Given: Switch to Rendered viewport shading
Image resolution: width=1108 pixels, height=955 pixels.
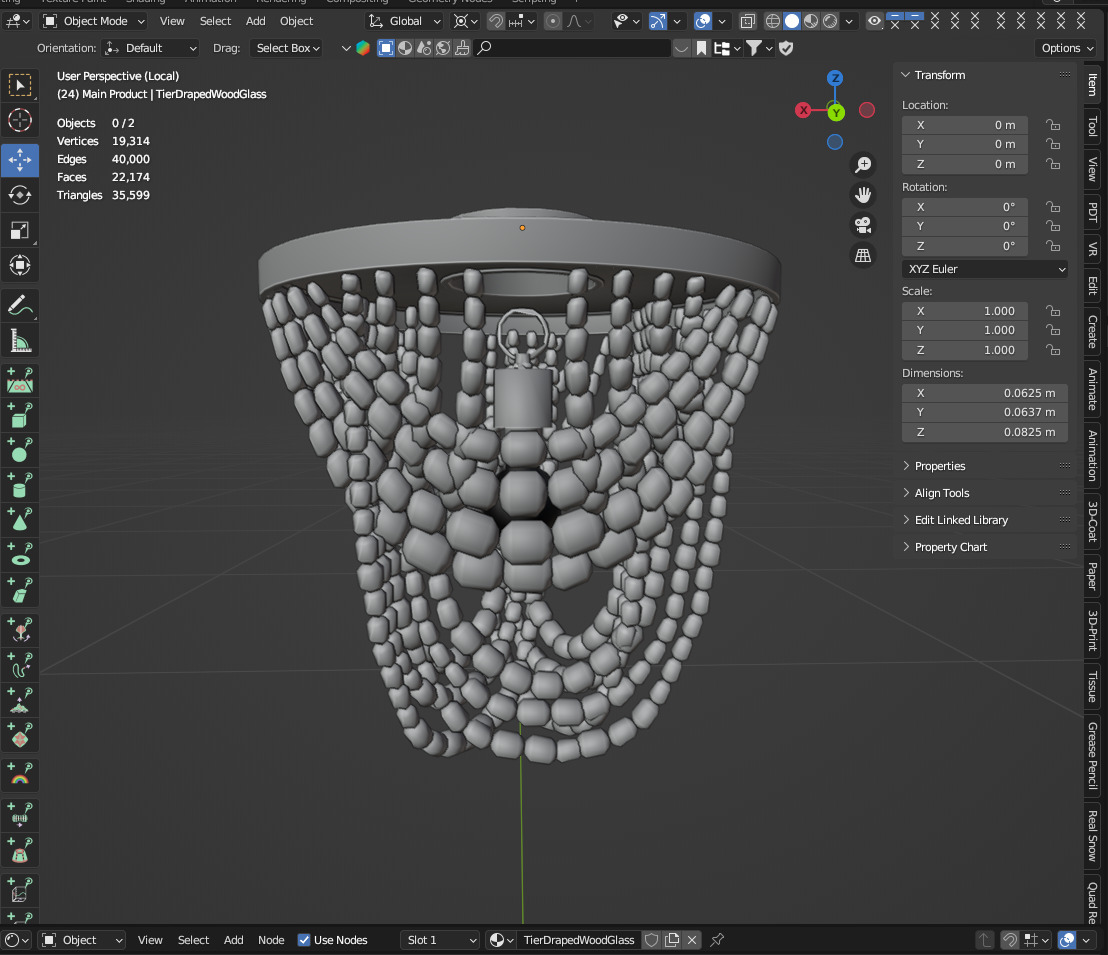Looking at the screenshot, I should pyautogui.click(x=830, y=21).
